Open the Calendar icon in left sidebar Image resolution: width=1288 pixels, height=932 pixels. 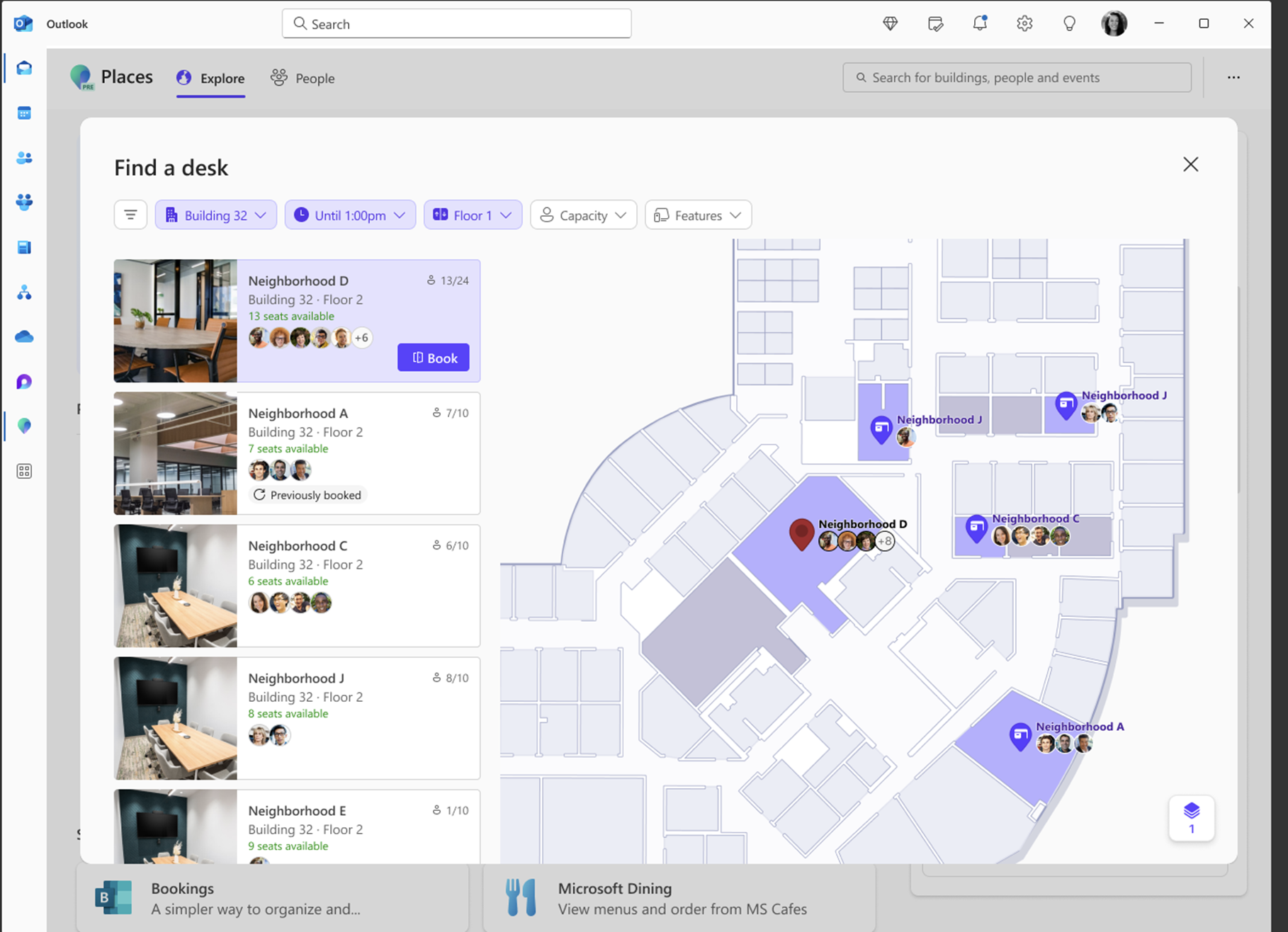pyautogui.click(x=24, y=113)
